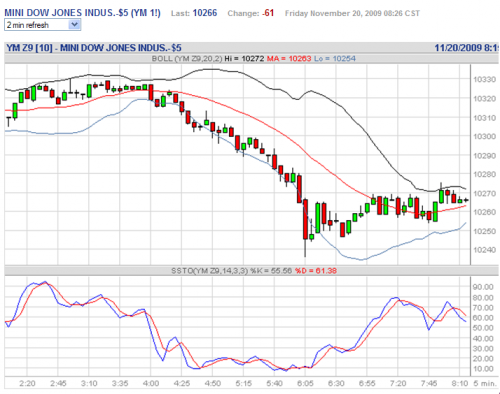Click the 7:20 time axis label
500x394 pixels.
[398, 383]
